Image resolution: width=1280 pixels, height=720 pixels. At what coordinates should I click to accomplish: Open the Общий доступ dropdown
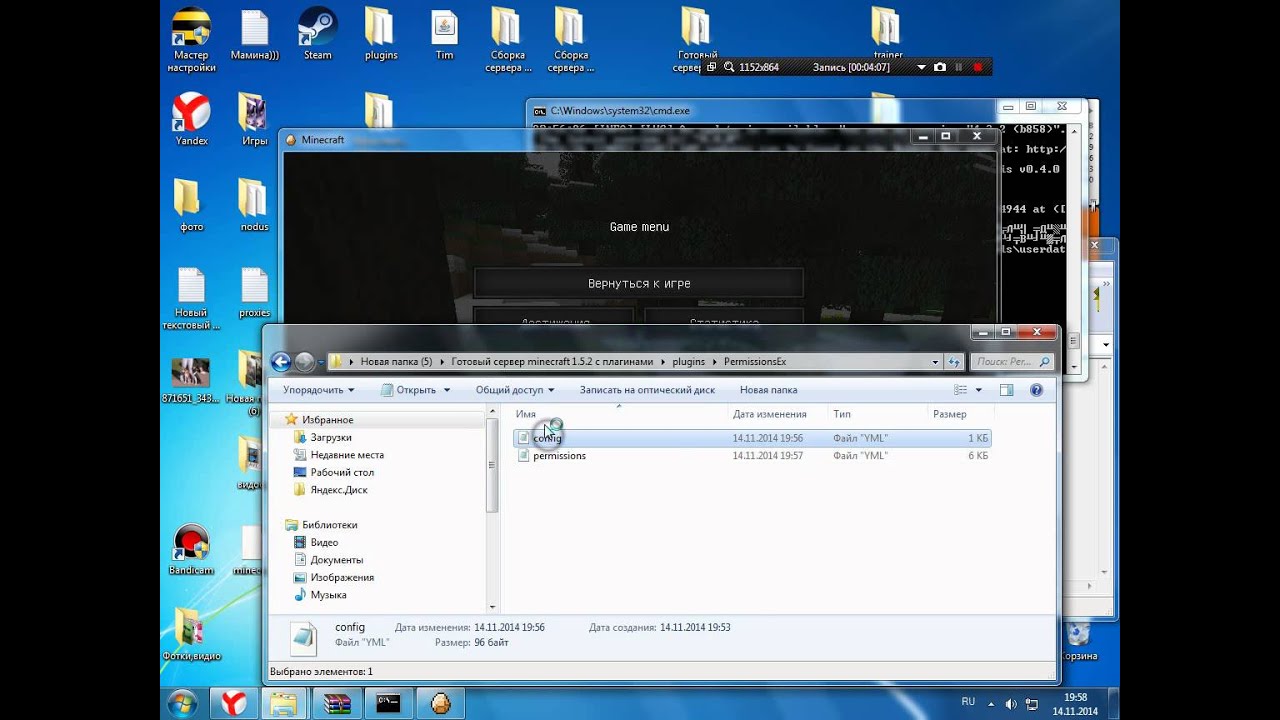coord(515,390)
